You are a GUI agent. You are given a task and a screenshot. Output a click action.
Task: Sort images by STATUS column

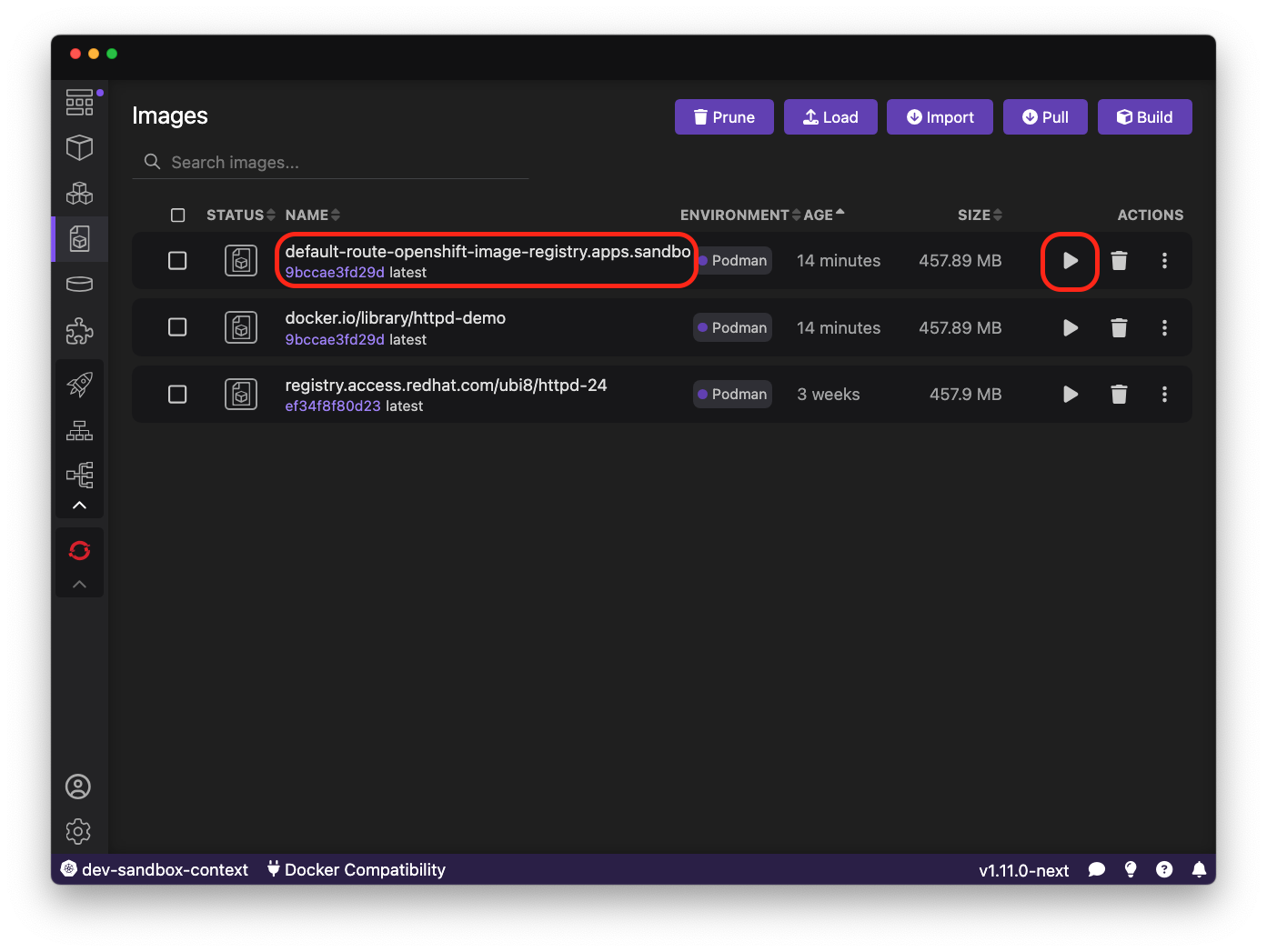point(240,215)
